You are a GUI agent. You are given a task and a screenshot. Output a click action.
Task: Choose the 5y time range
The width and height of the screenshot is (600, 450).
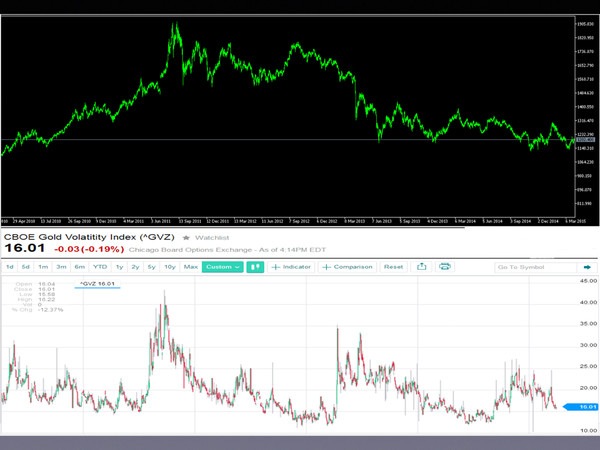(152, 267)
